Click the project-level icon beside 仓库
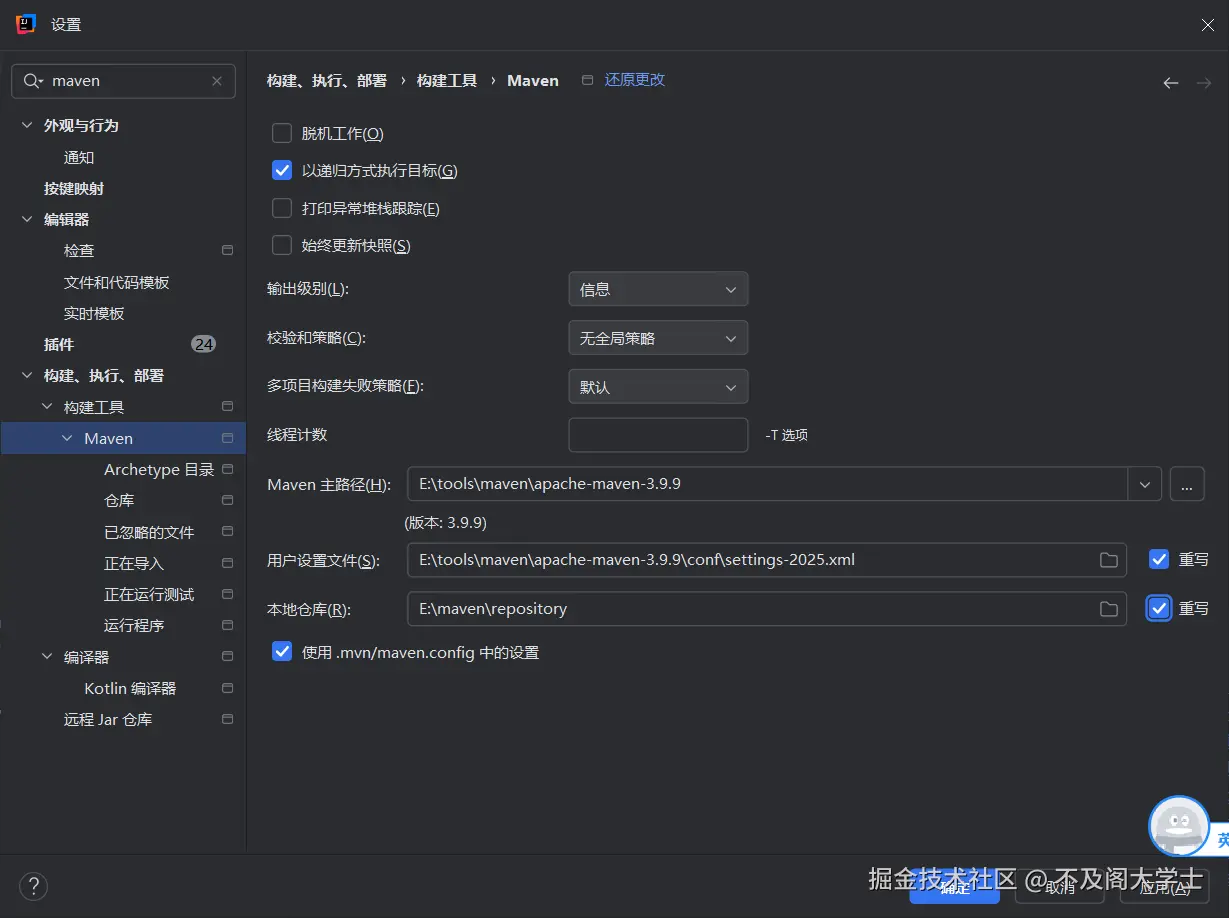Screen dimensions: 1229x918 click(227, 501)
